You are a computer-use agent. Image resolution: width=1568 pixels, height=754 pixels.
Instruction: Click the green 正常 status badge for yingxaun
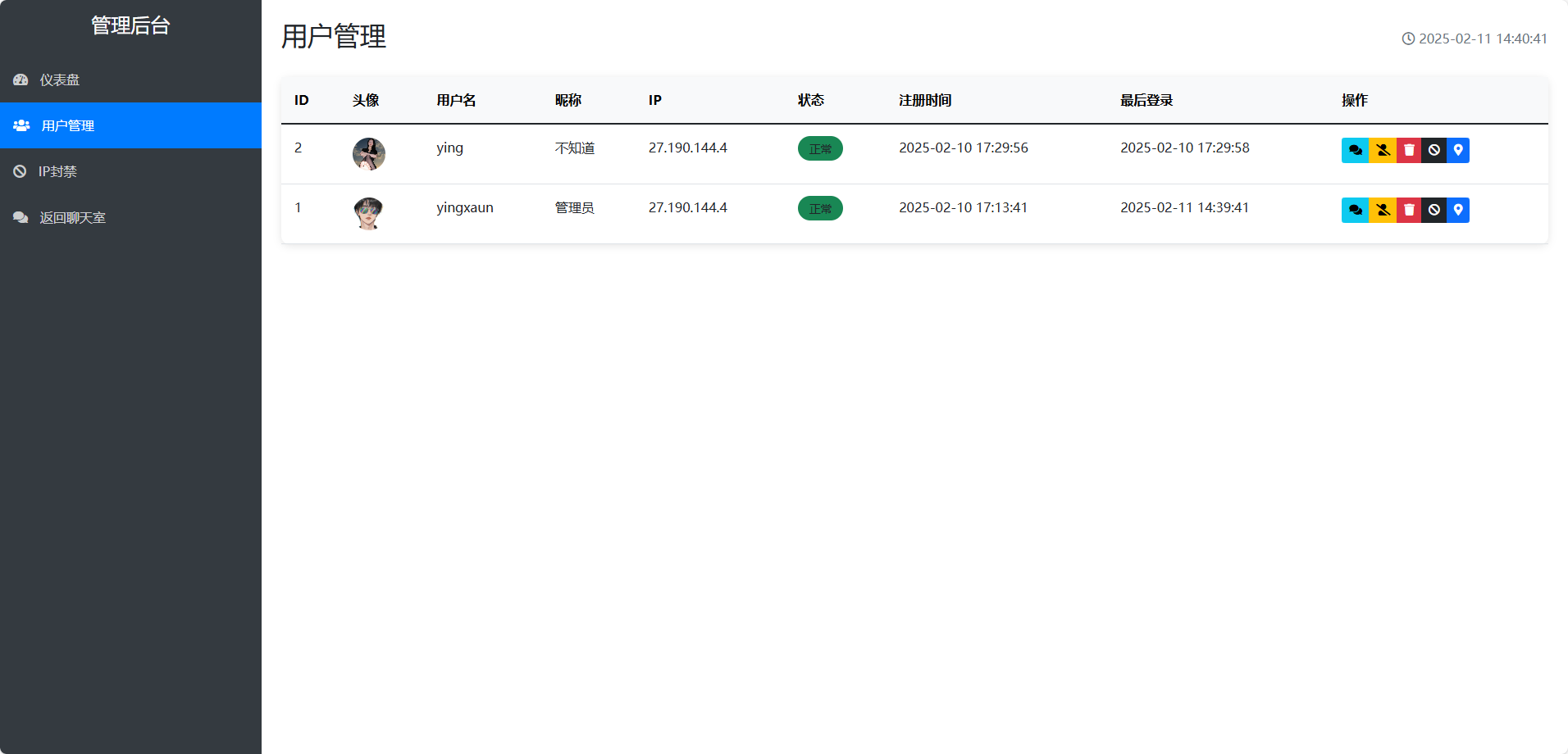click(x=820, y=208)
